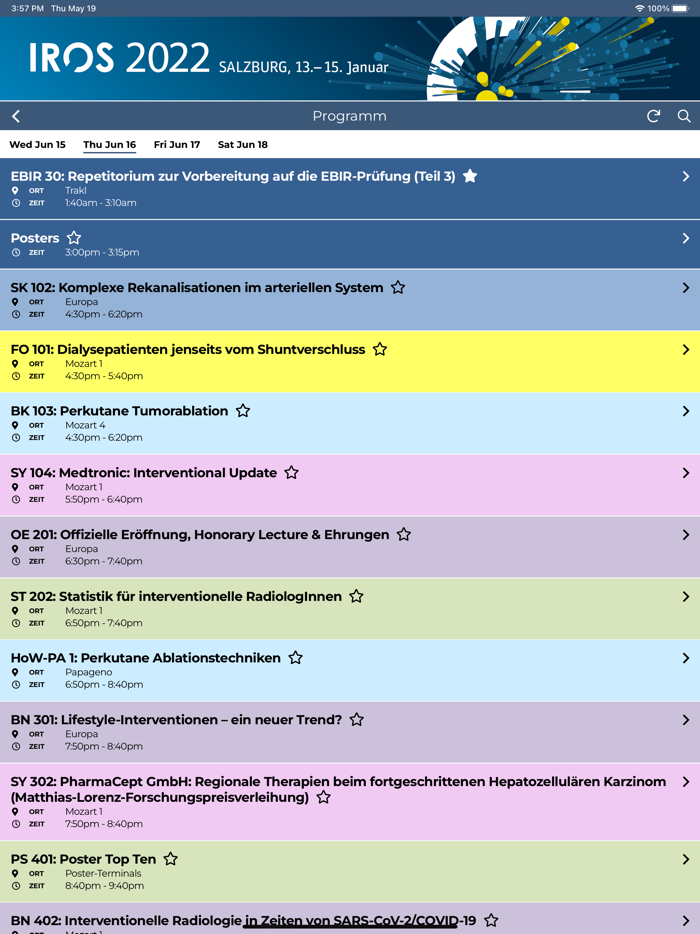This screenshot has height=934, width=700.
Task: Favorite OE 201 Offizielle Eröffnung
Action: [x=404, y=534]
